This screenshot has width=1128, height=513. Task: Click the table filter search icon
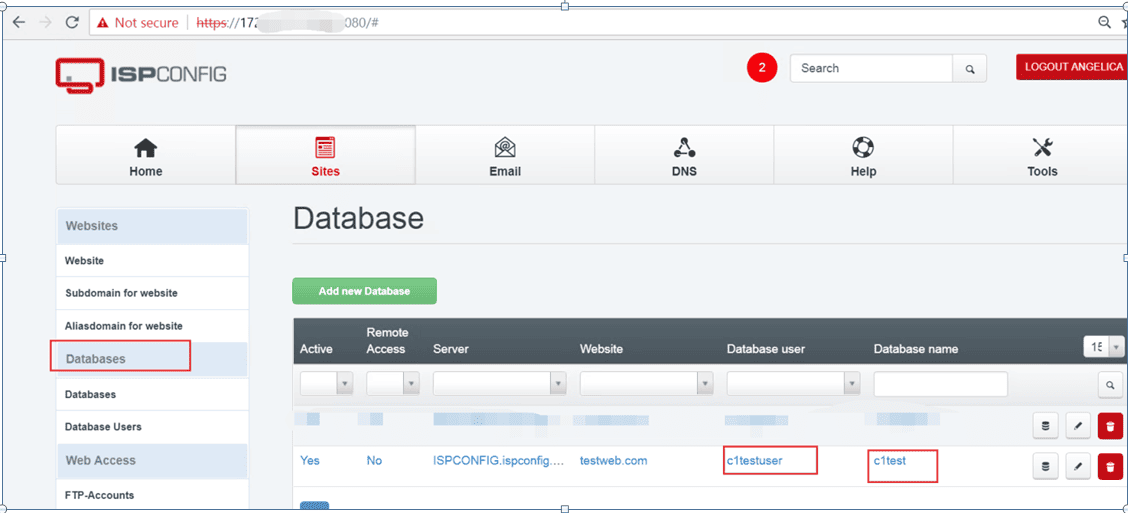pyautogui.click(x=1110, y=385)
